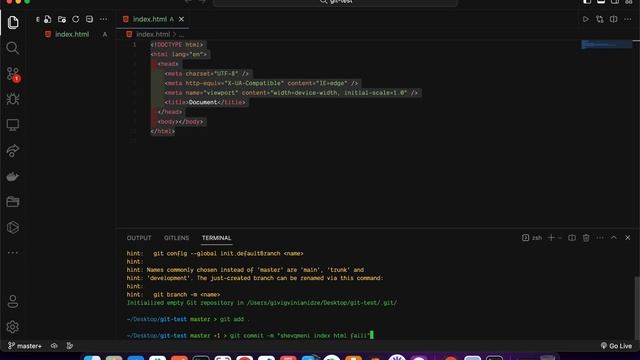The height and width of the screenshot is (360, 640).
Task: Split the terminal panel
Action: 572,238
